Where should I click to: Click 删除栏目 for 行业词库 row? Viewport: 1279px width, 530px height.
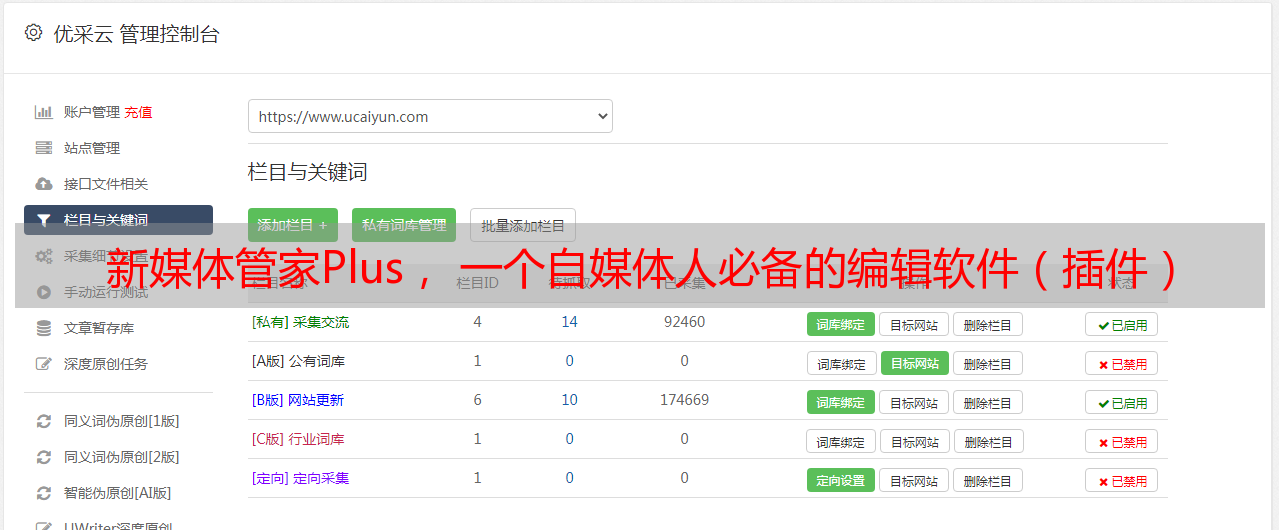988,441
